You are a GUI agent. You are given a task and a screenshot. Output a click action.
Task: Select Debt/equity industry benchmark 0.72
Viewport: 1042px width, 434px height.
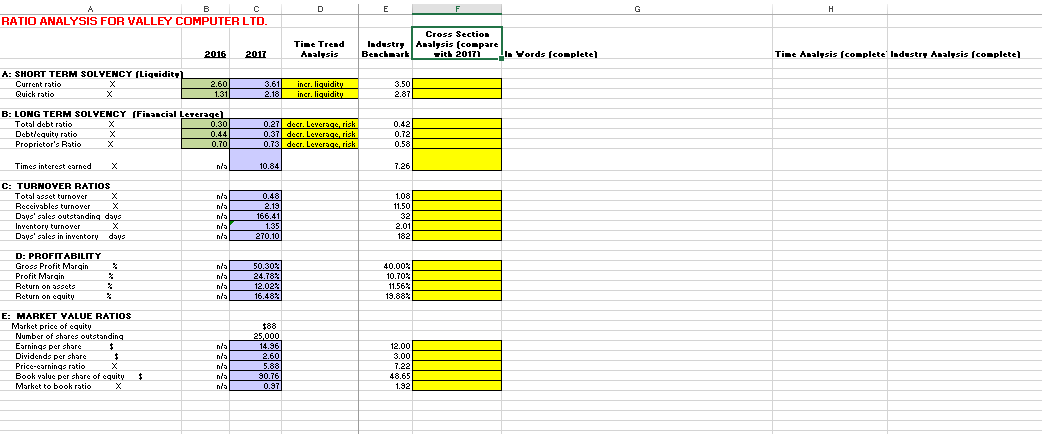(385, 134)
